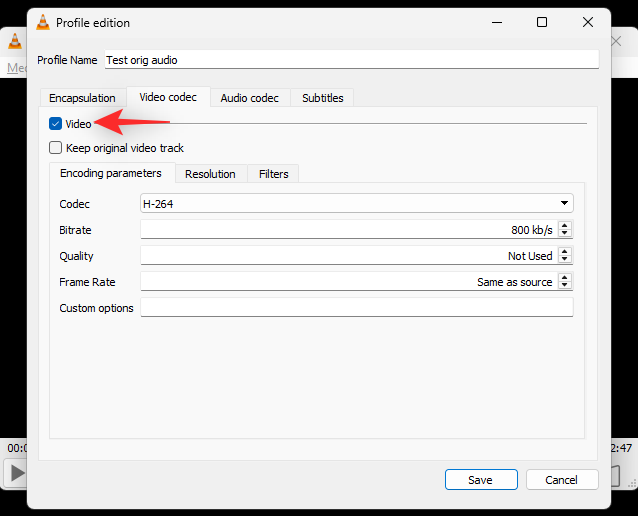Screen dimensions: 638x516
Task: Click the VLC cone icon in title bar
Action: coord(43,22)
